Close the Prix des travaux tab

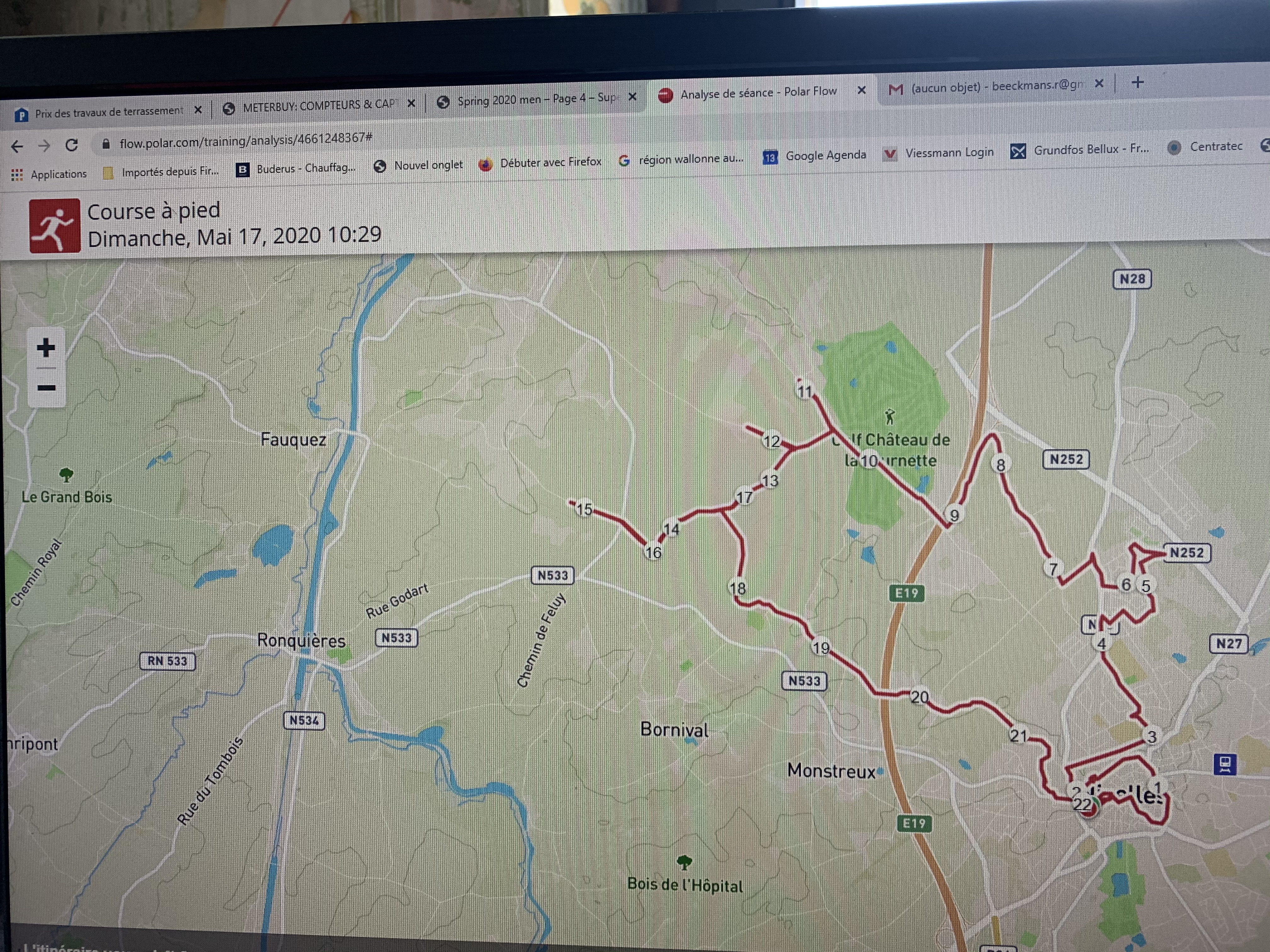click(198, 110)
